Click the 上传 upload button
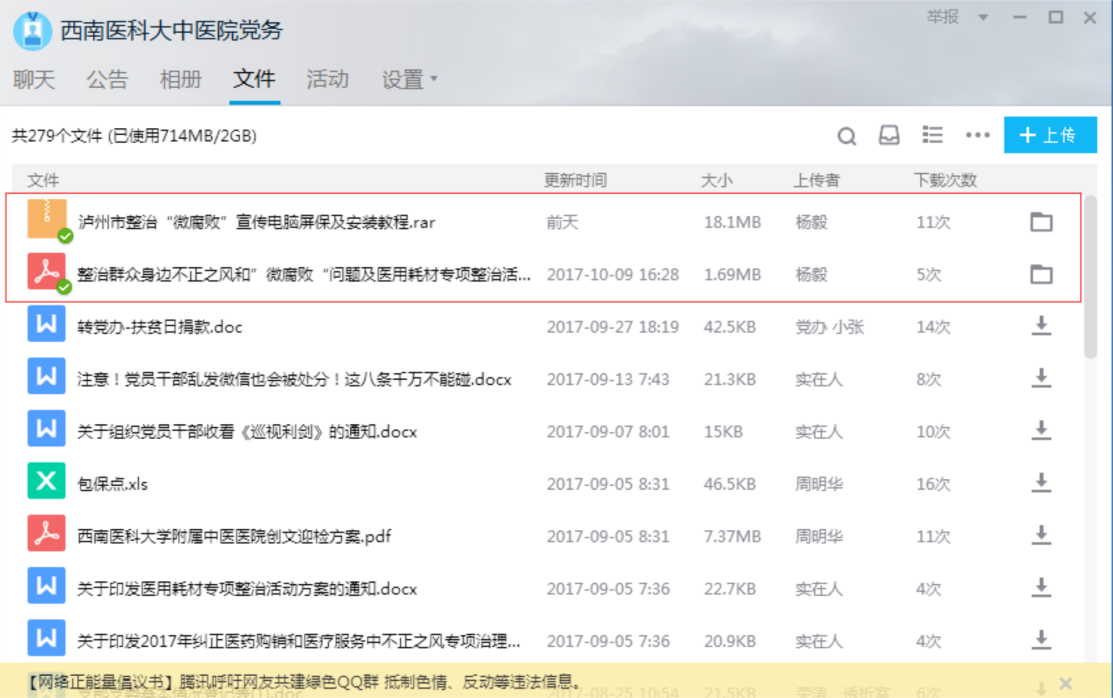The height and width of the screenshot is (698, 1113). click(x=1049, y=136)
